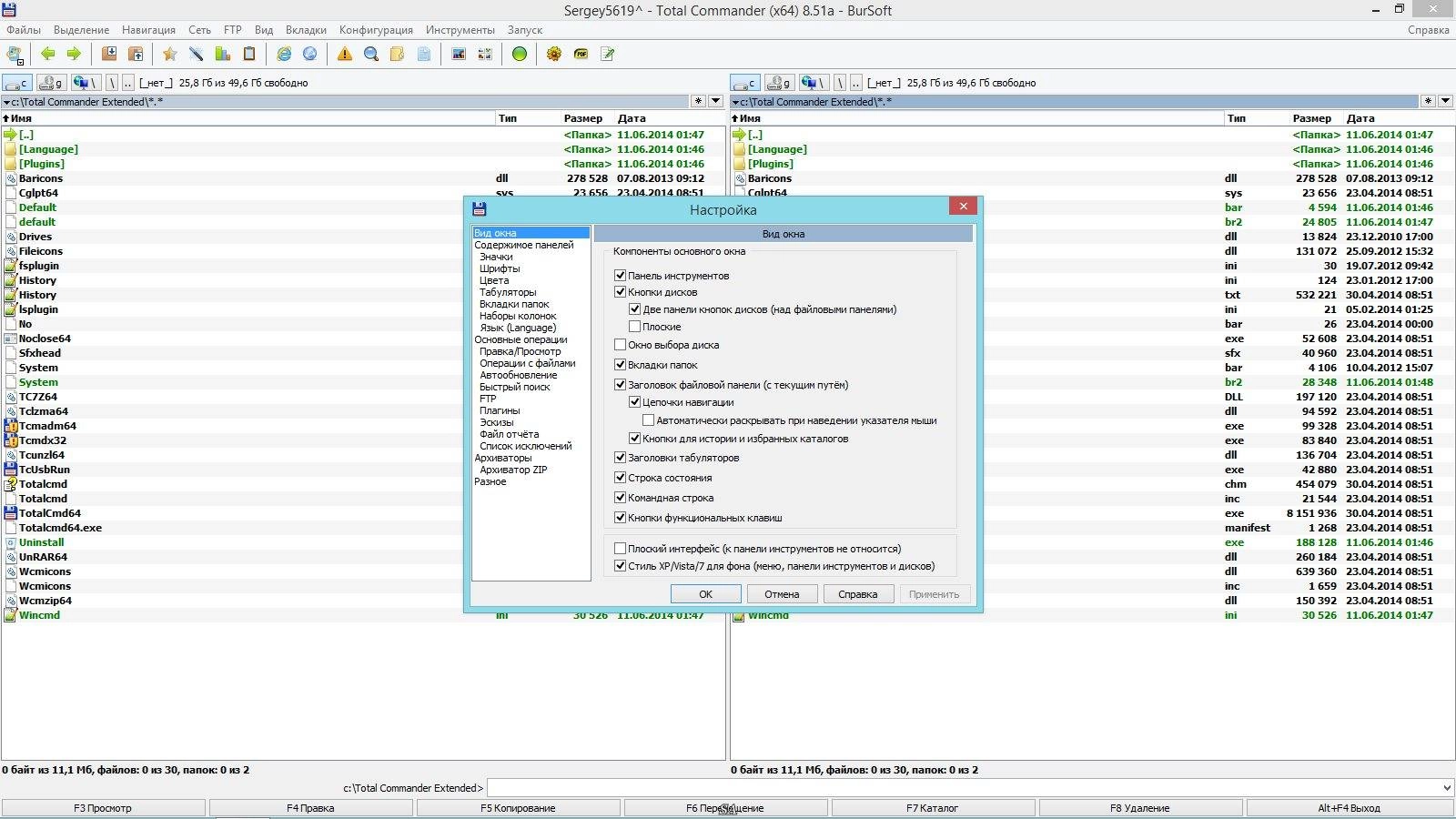
Task: Open left panel directory history dropdown arrow
Action: [716, 102]
